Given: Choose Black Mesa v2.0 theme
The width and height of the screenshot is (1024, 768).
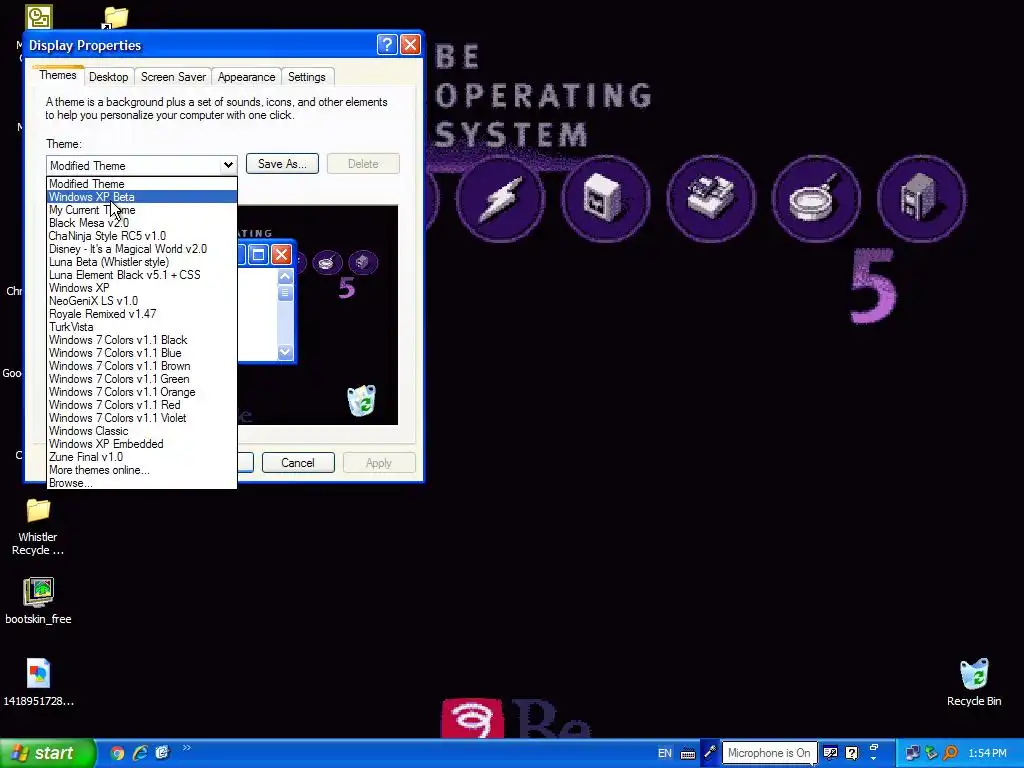Looking at the screenshot, I should (142, 223).
